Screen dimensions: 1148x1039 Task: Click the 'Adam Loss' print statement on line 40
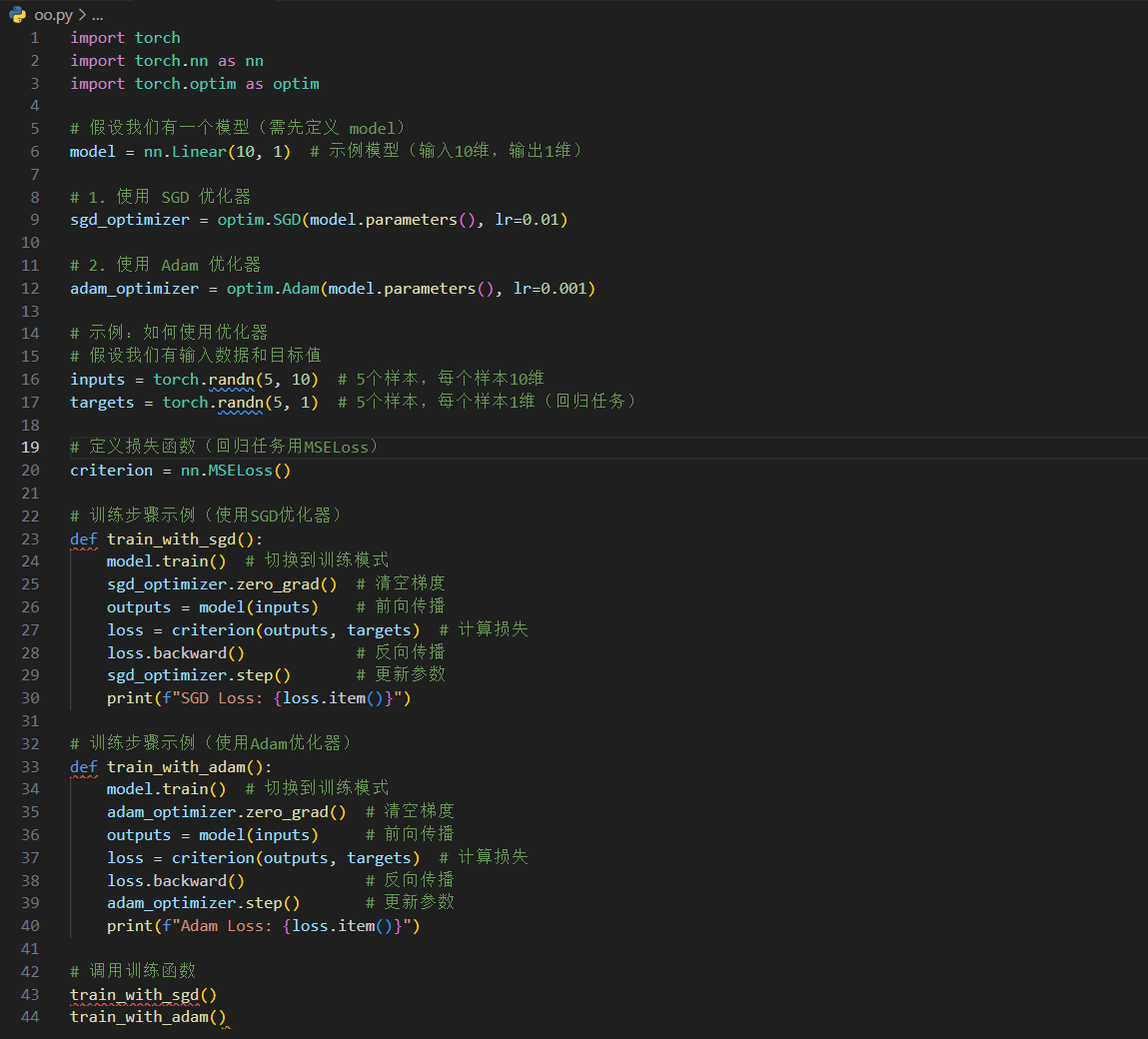(263, 926)
